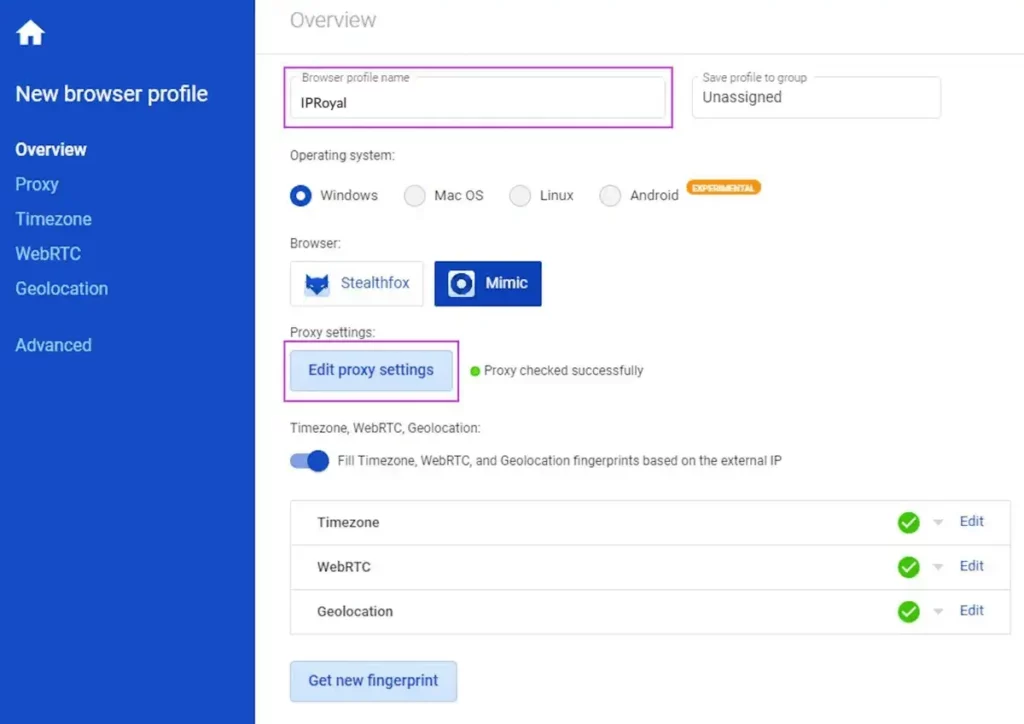
Task: Click the home icon in sidebar
Action: pos(30,33)
